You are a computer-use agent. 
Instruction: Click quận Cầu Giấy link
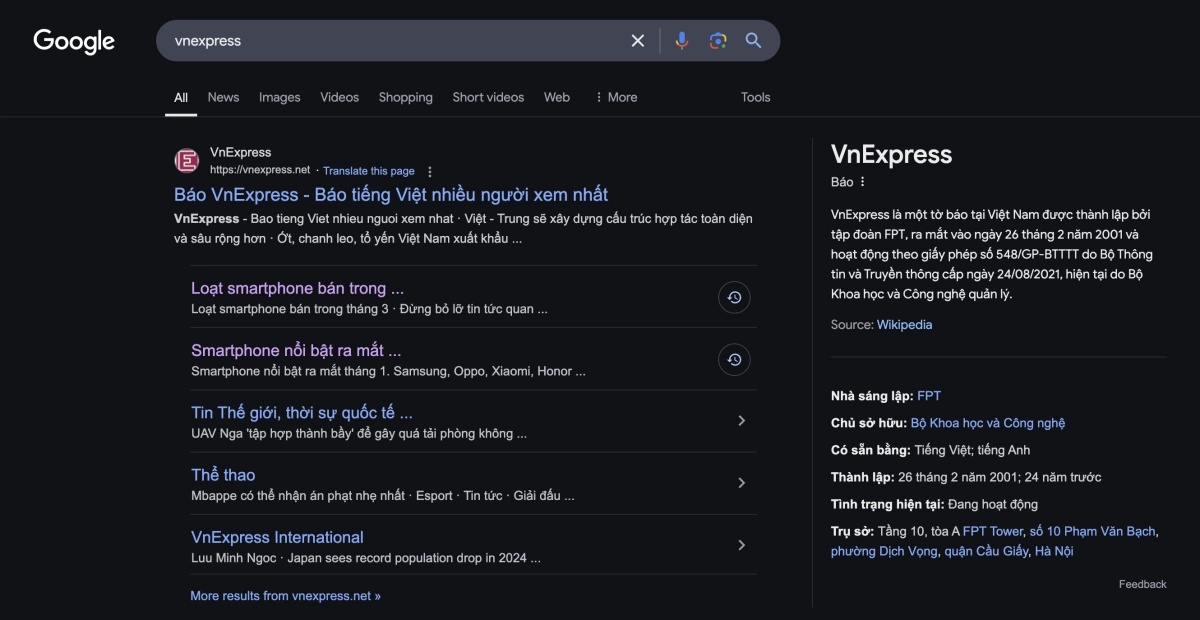point(986,551)
